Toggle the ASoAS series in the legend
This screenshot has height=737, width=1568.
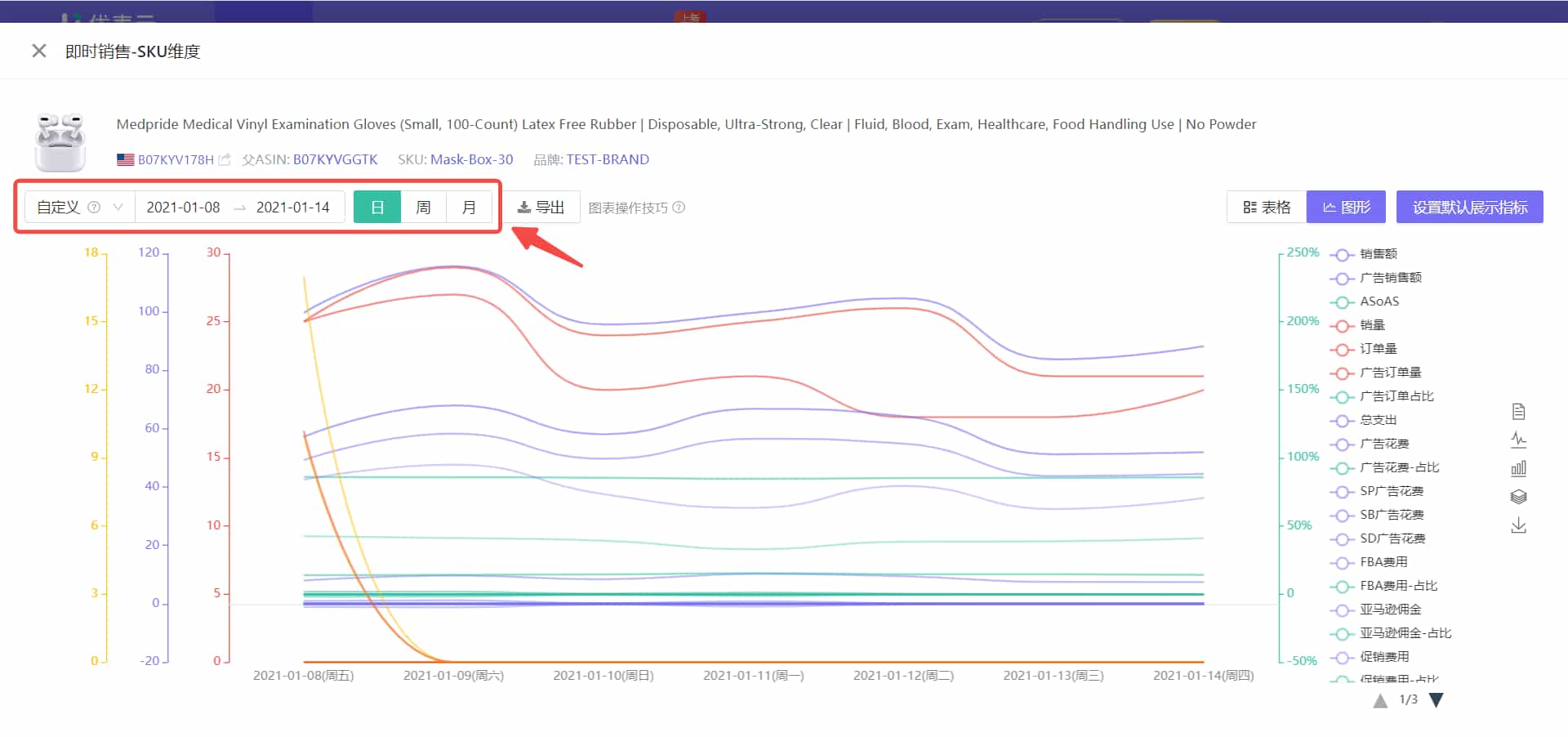coord(1379,301)
